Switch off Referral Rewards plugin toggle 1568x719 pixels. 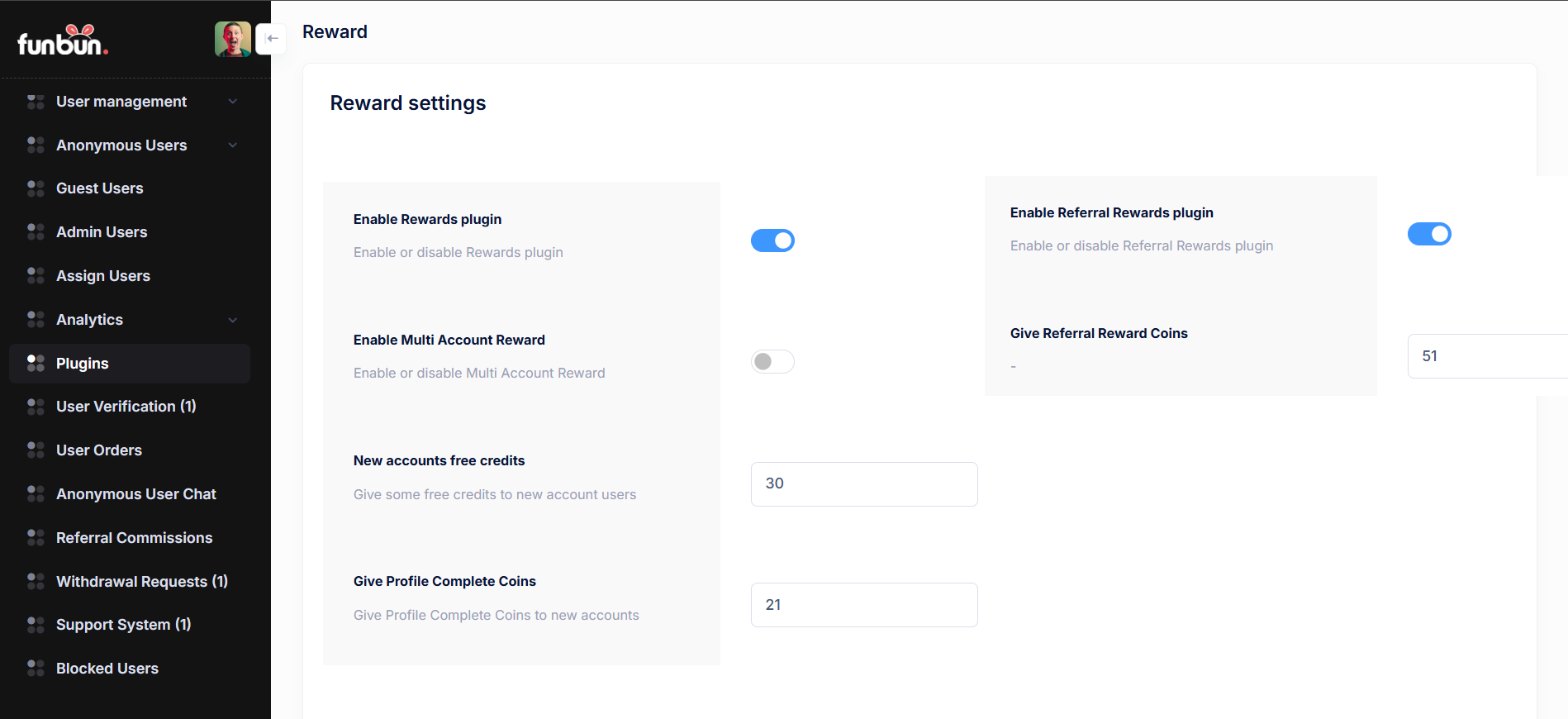click(x=1428, y=234)
